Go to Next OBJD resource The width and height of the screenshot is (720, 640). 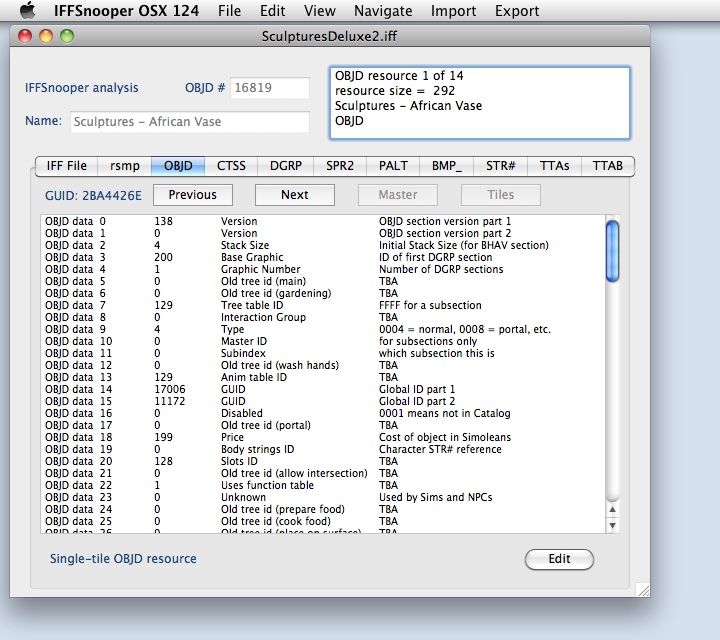point(294,195)
